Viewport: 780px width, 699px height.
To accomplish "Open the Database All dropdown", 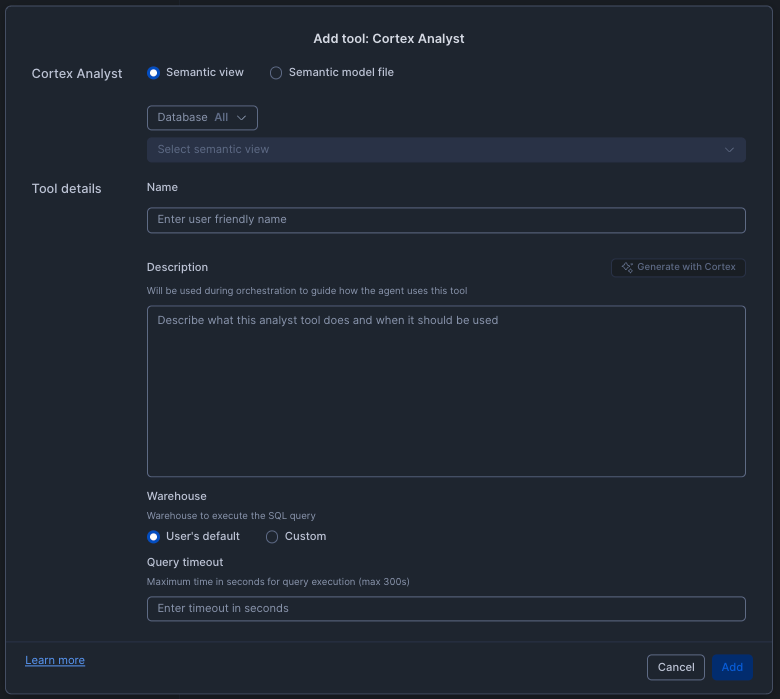I will tap(202, 117).
